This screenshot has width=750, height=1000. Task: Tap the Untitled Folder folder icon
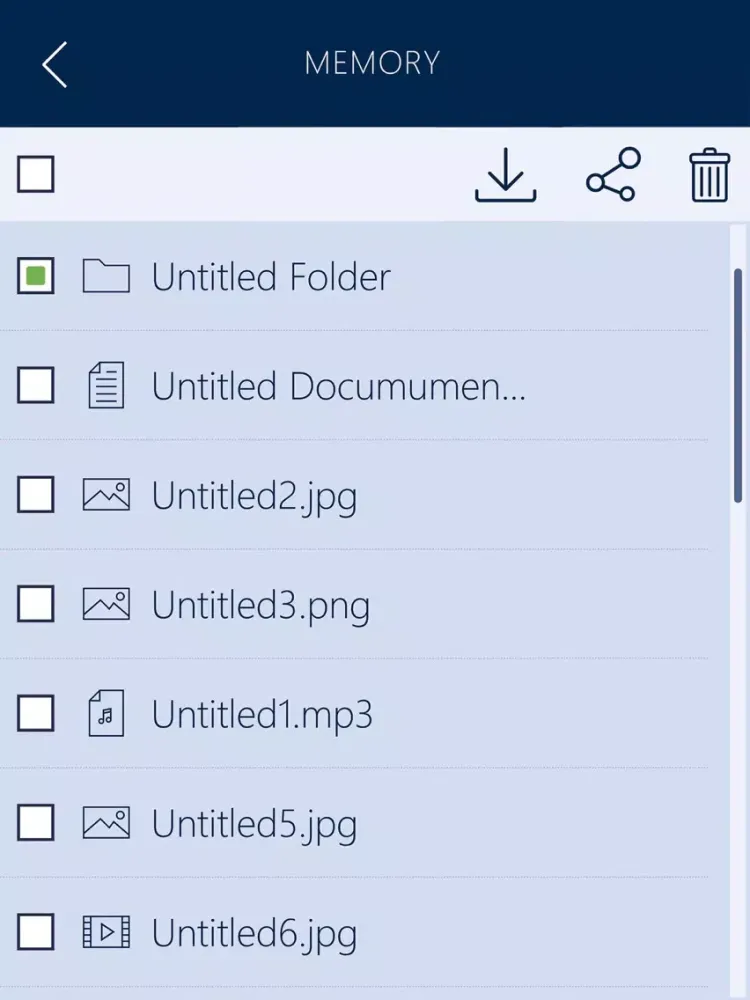106,276
